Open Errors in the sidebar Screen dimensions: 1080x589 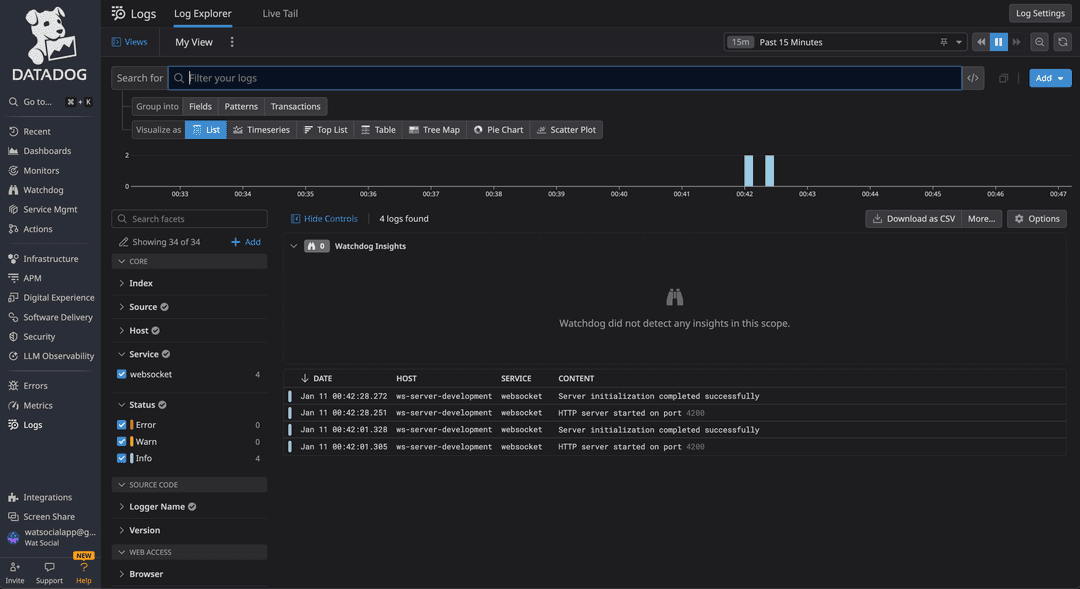(x=28, y=386)
